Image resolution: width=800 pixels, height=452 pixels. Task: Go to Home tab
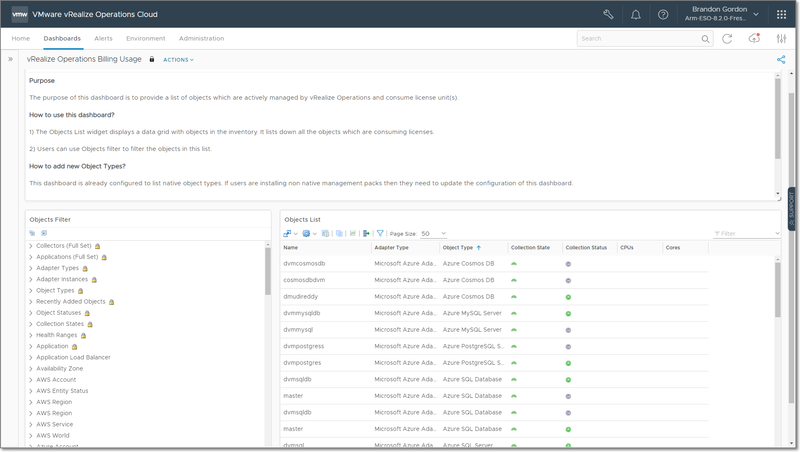[x=21, y=38]
